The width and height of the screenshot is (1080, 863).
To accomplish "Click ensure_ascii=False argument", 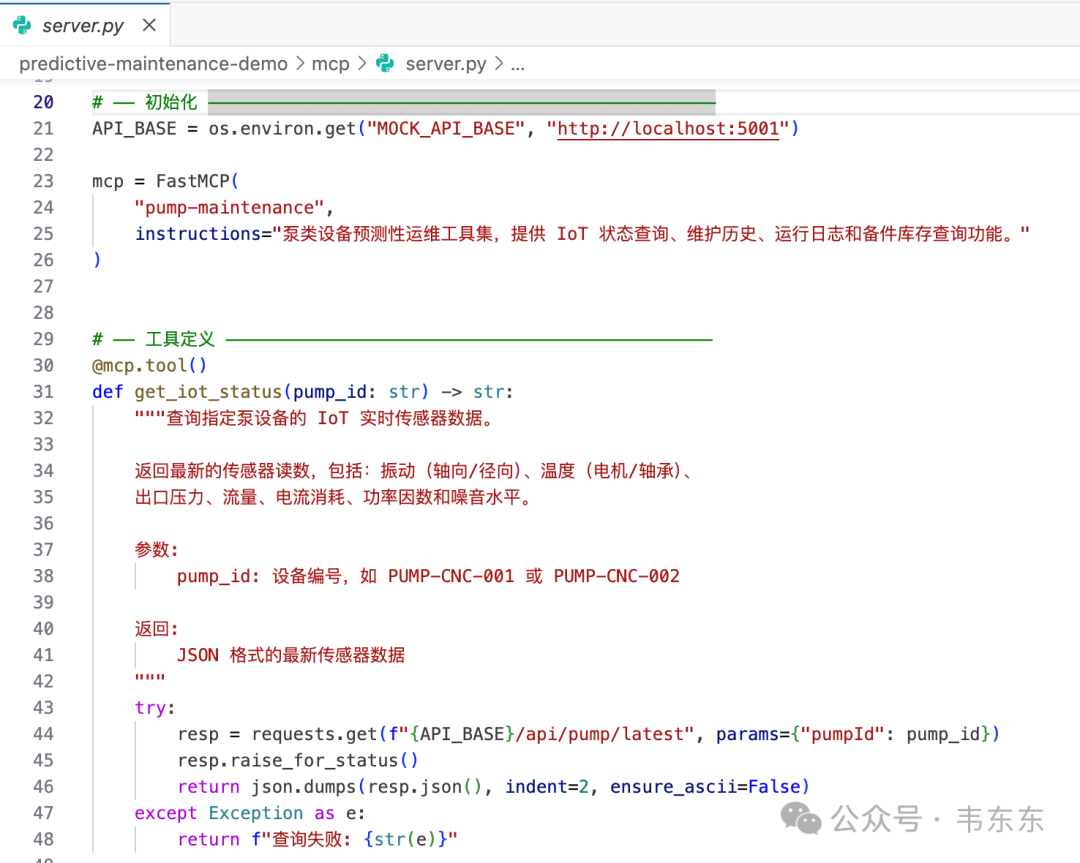I will 706,787.
